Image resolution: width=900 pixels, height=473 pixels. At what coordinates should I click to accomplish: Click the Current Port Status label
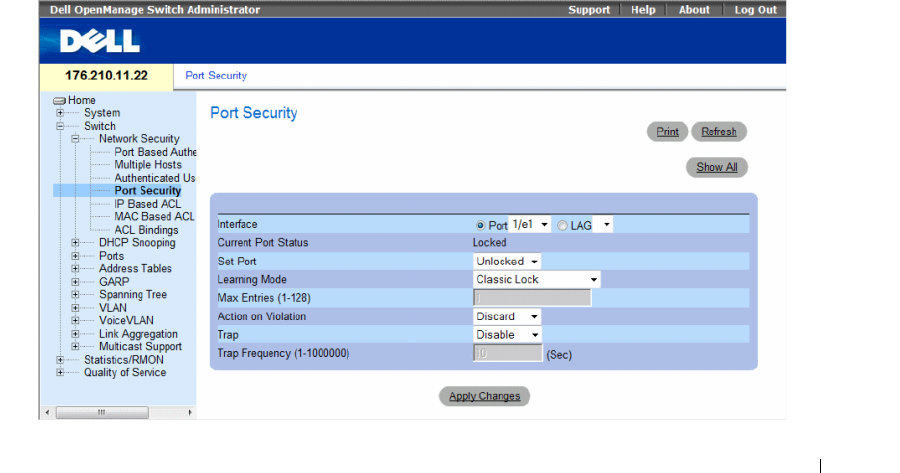pos(263,243)
